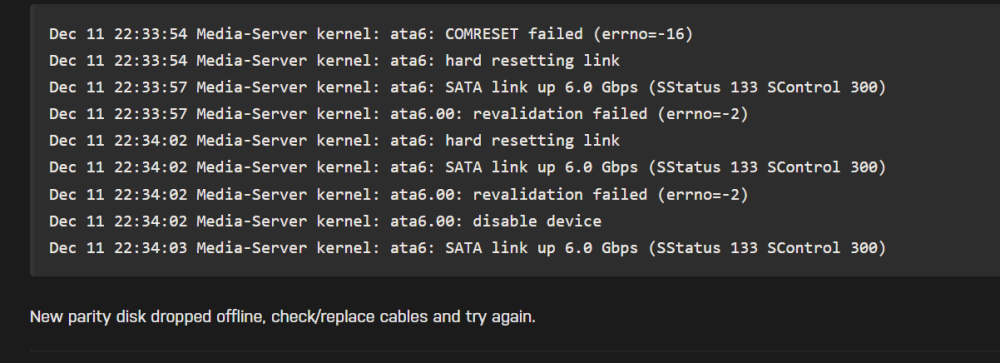Click check/replace cables in the reply text
Screen dimensions: 1000x363
350,316
